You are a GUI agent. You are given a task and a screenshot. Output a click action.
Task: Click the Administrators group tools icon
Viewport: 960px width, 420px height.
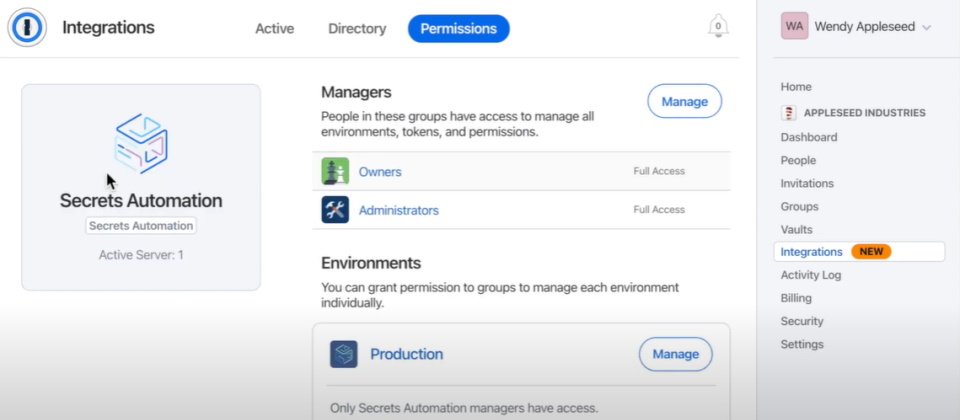335,210
